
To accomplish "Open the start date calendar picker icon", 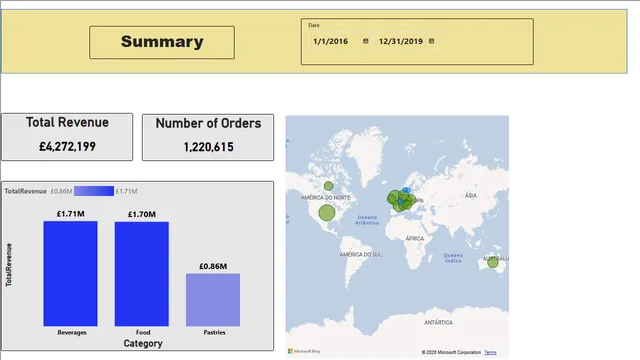I will (x=366, y=41).
